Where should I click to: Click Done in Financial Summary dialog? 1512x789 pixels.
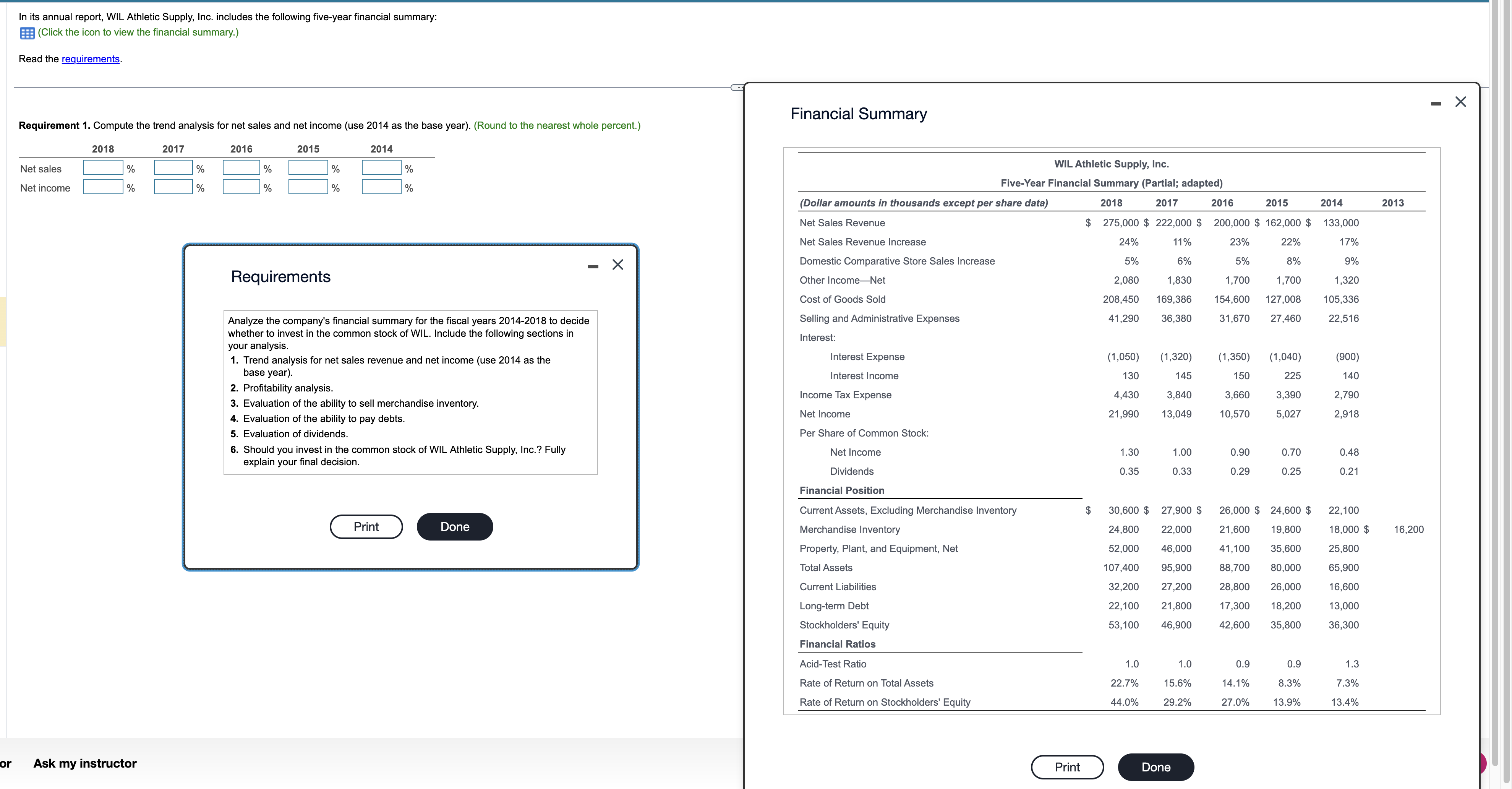click(x=1156, y=767)
